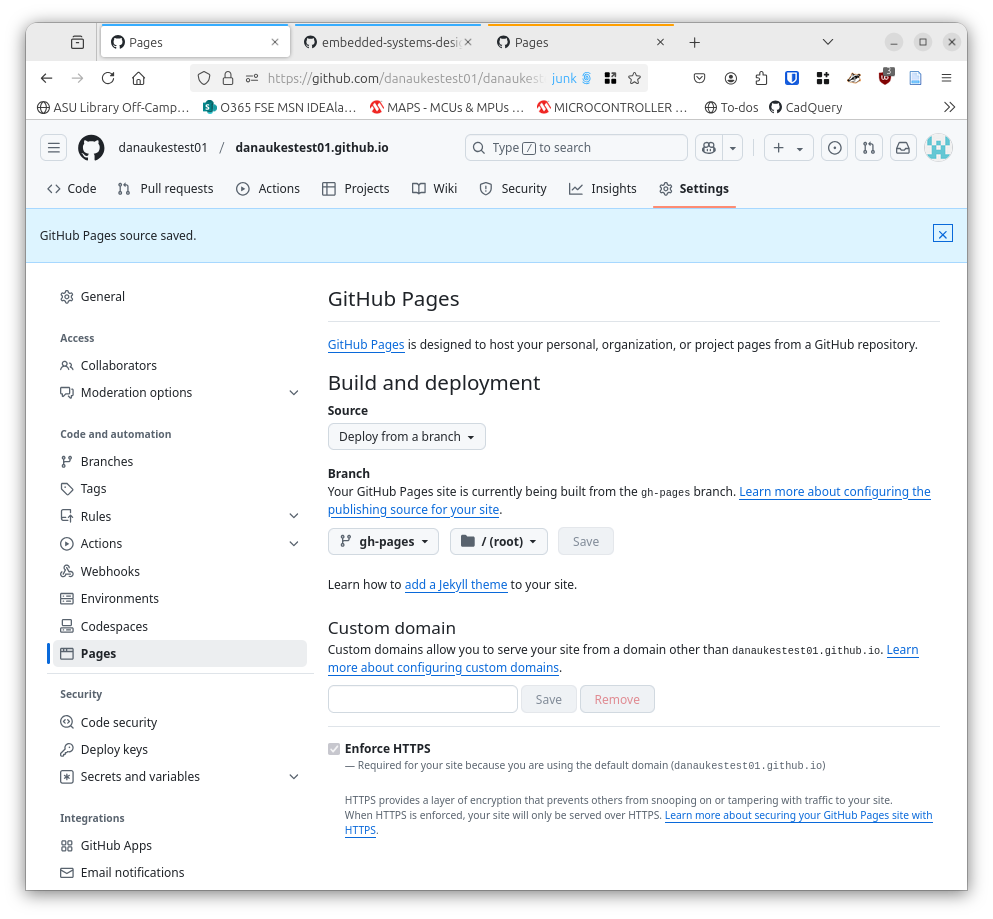This screenshot has height=919, width=993.
Task: Open the uBlock Origin extension icon
Action: [x=885, y=78]
